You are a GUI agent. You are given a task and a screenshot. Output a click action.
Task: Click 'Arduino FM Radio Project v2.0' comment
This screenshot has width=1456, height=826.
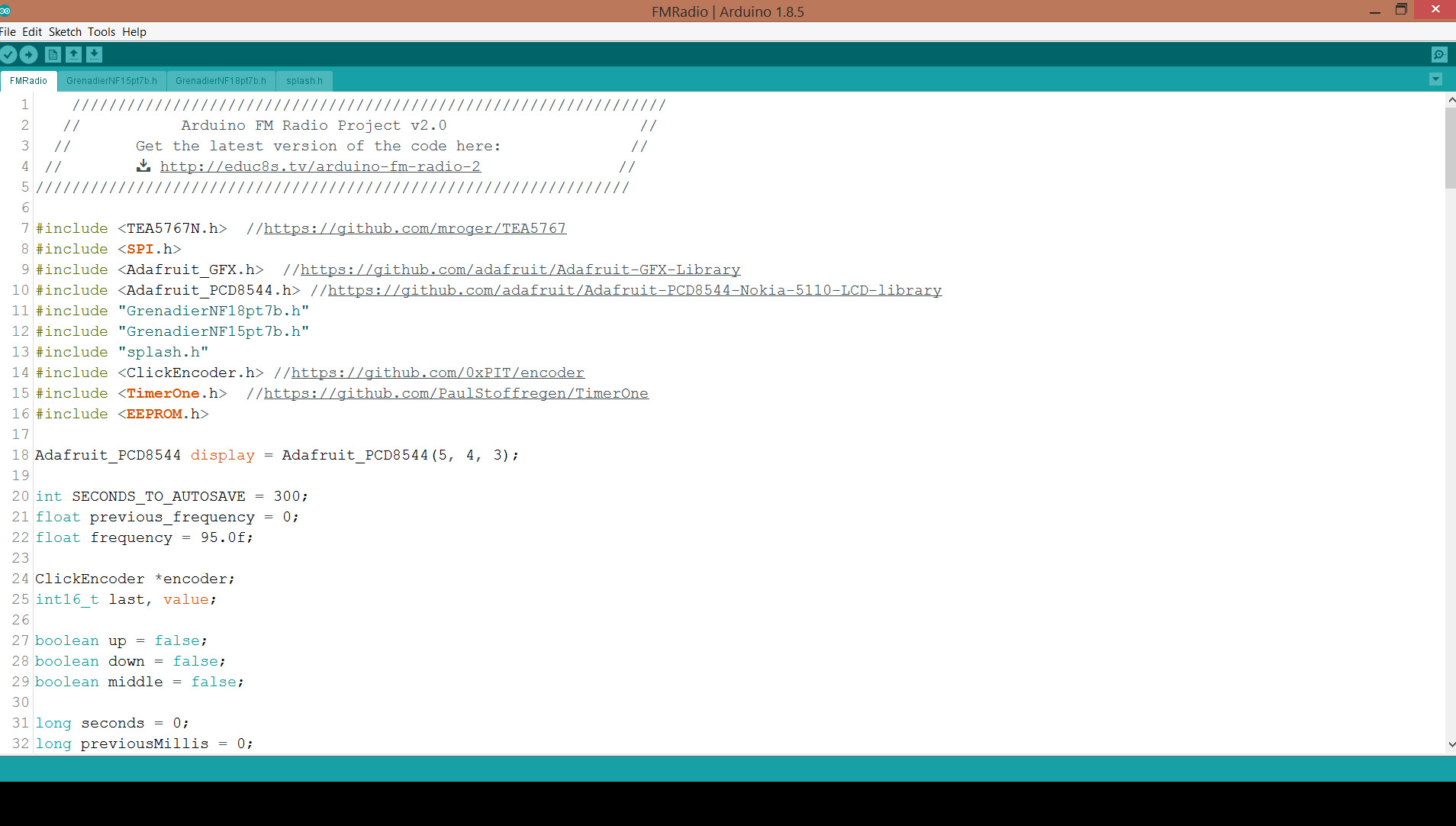coord(314,125)
